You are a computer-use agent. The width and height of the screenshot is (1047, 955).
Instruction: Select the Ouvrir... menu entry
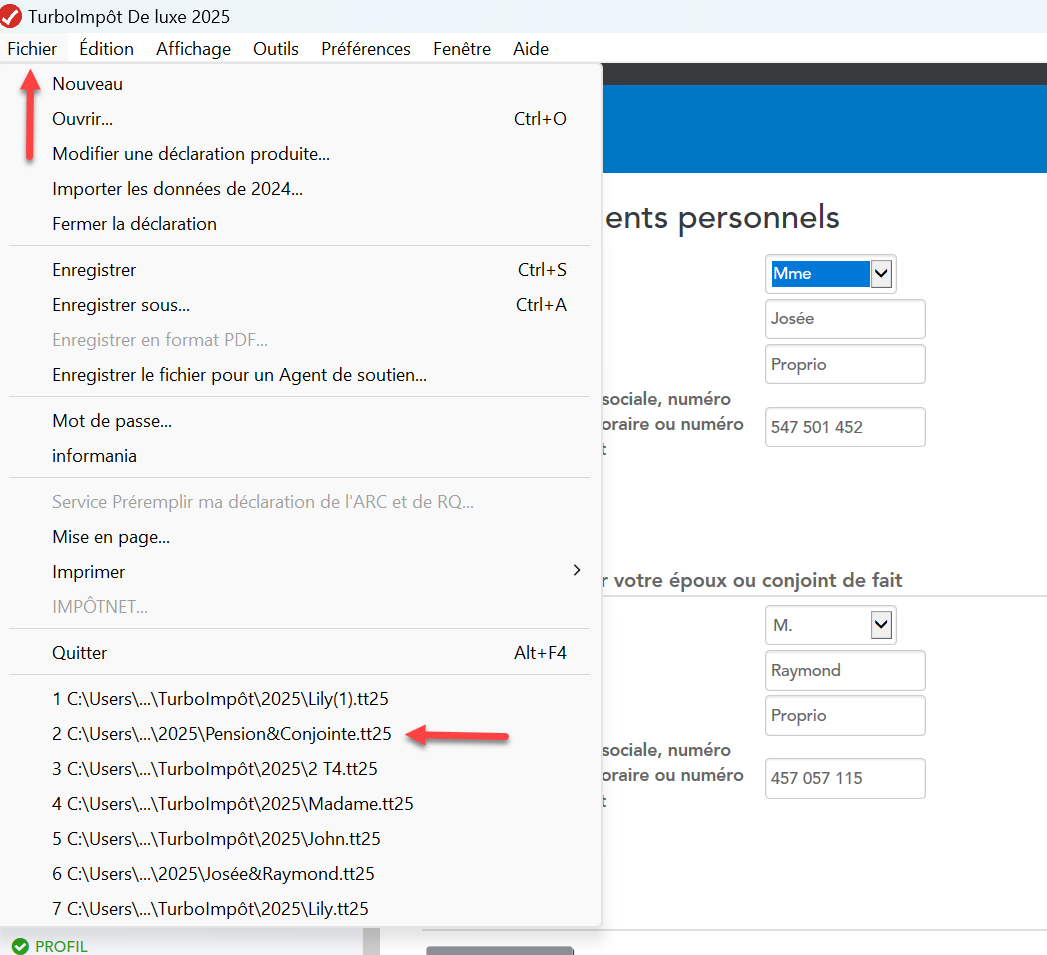point(300,119)
